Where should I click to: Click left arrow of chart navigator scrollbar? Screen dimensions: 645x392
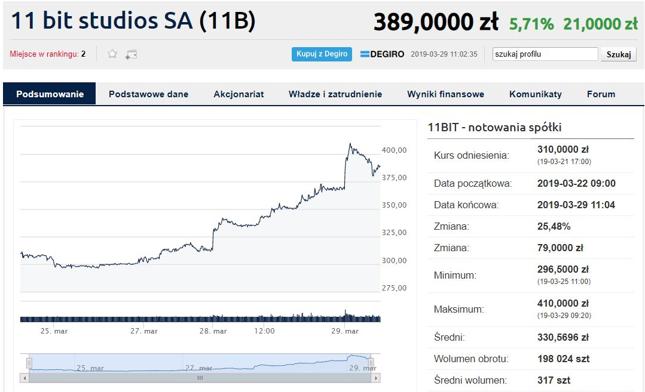click(25, 378)
